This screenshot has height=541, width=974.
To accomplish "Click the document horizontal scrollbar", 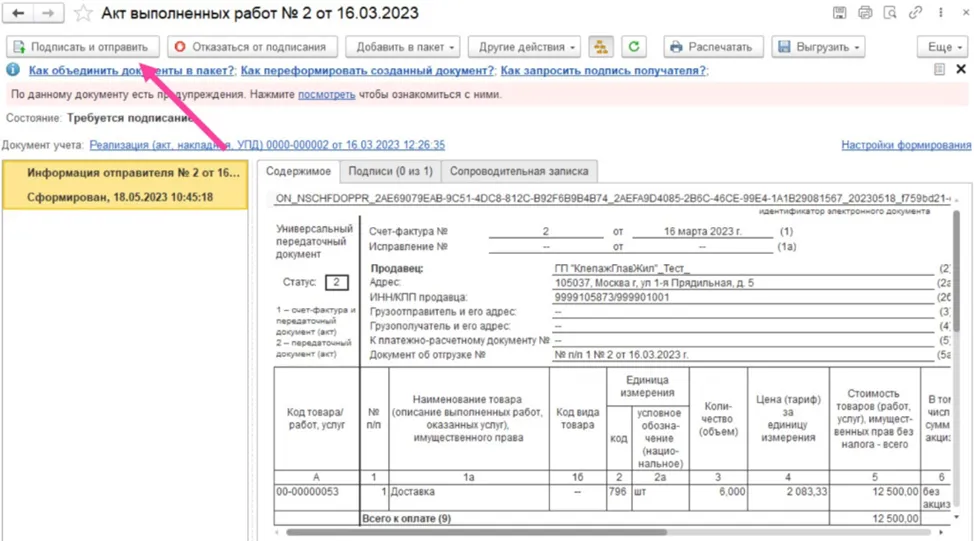I will (476, 532).
